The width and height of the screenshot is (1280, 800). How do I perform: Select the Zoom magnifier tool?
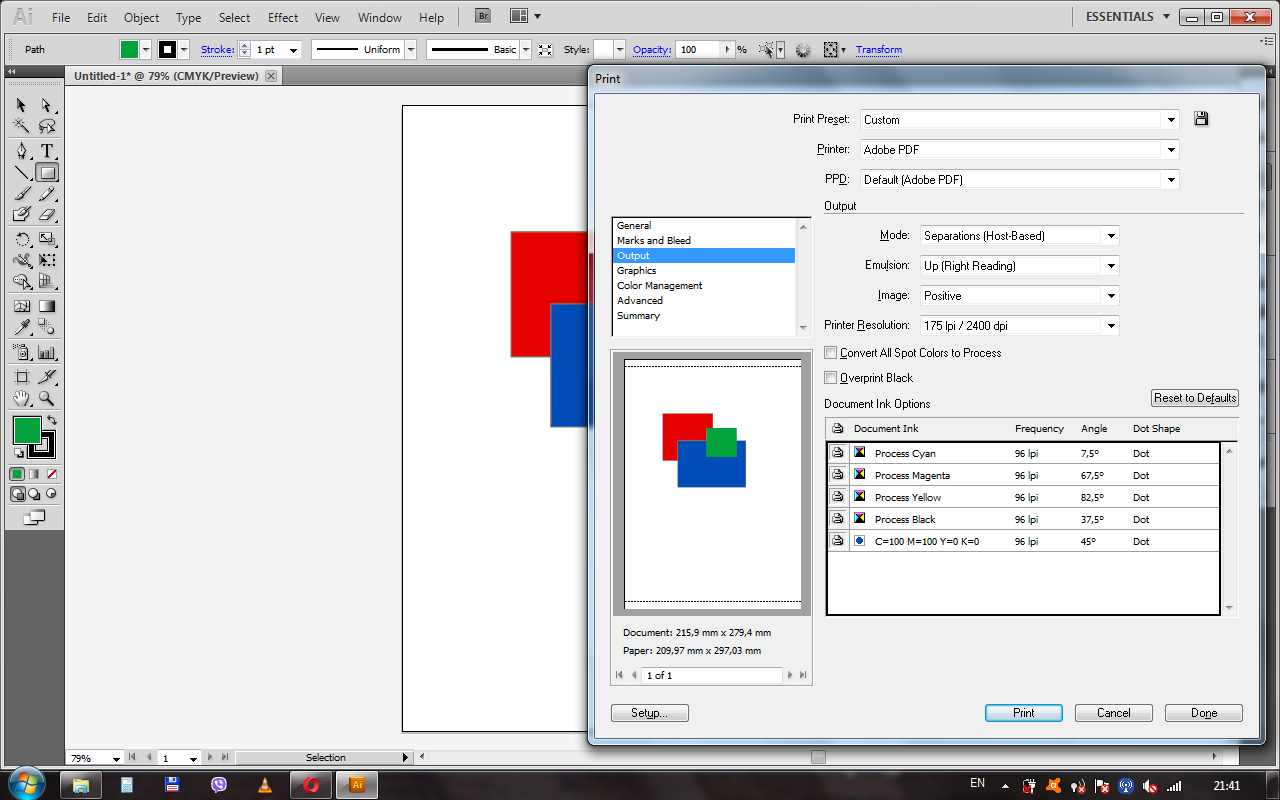[46, 398]
